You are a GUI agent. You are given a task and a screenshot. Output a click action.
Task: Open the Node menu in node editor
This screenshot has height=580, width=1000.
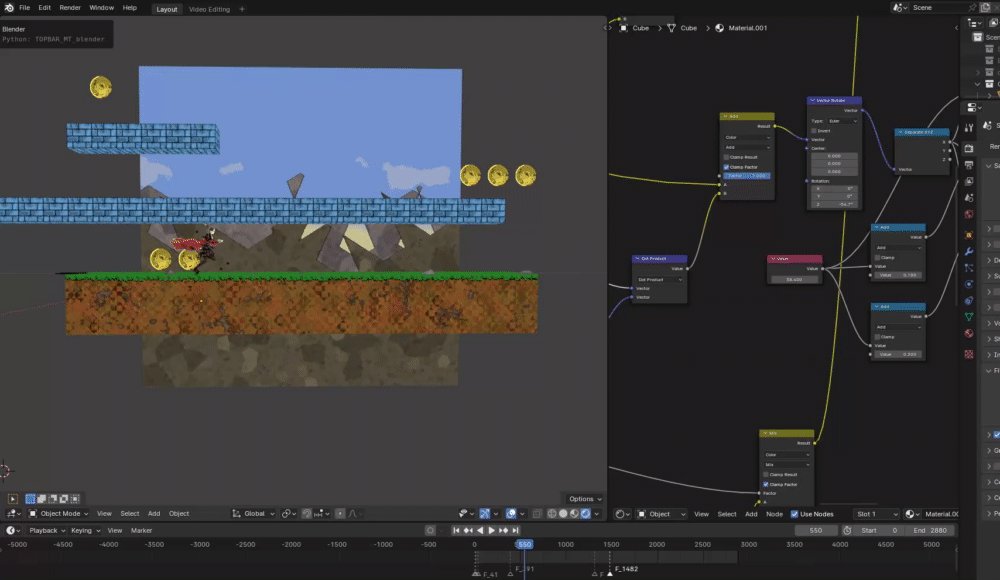coord(774,514)
